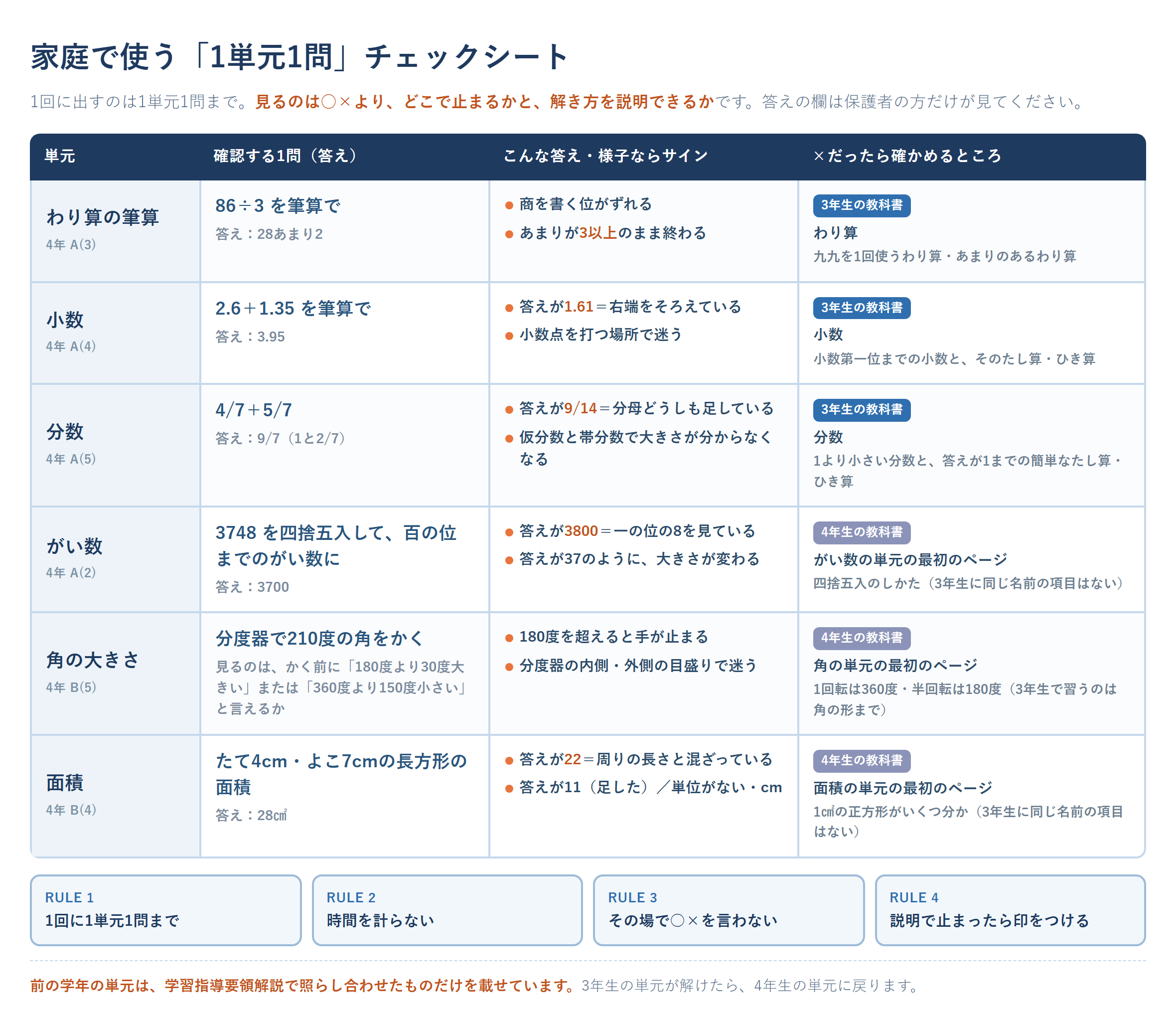Select the 面積 unit cell
The image size is (1176, 1028).
(x=115, y=796)
